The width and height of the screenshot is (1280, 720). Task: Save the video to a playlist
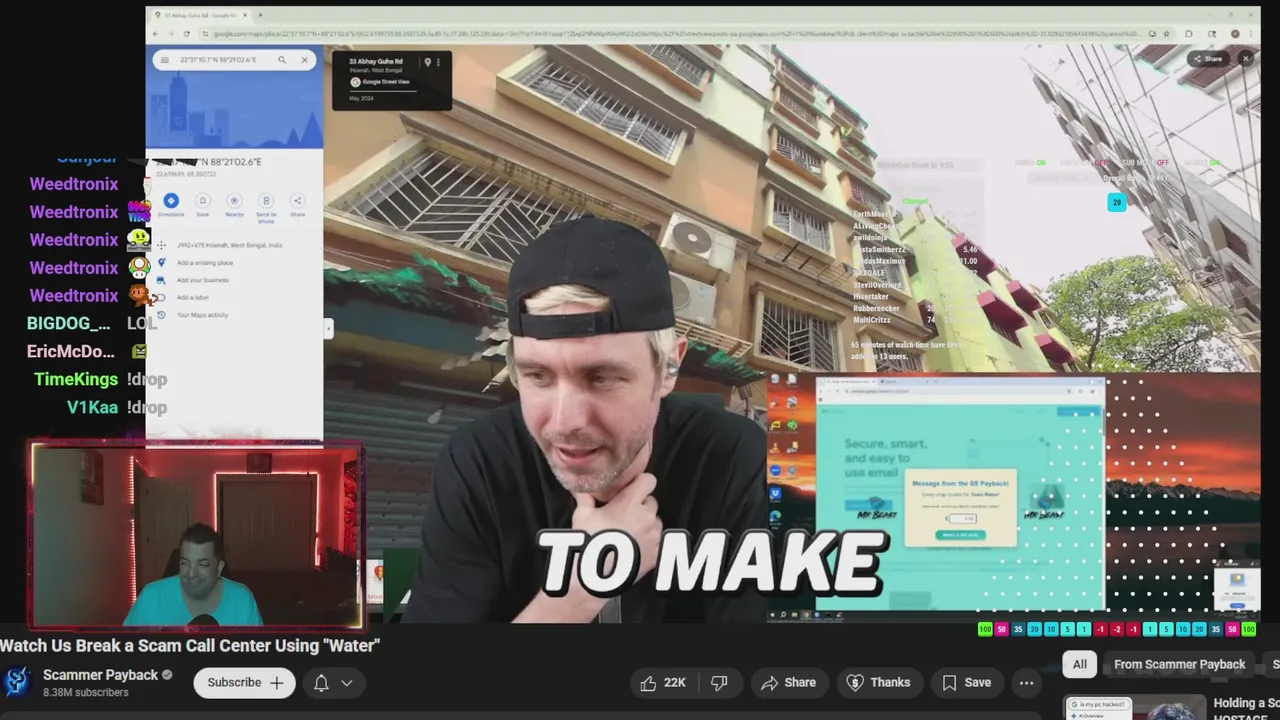[x=967, y=683]
